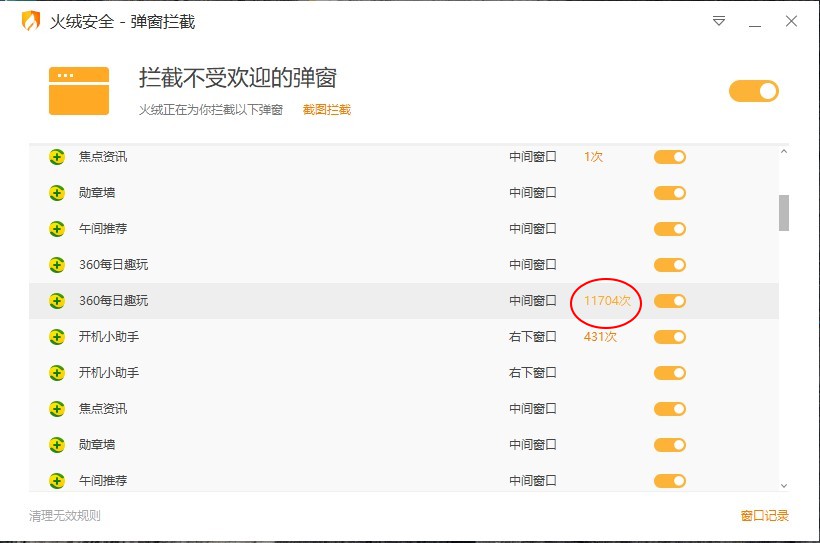Click the 11704次 interception count

click(x=607, y=301)
